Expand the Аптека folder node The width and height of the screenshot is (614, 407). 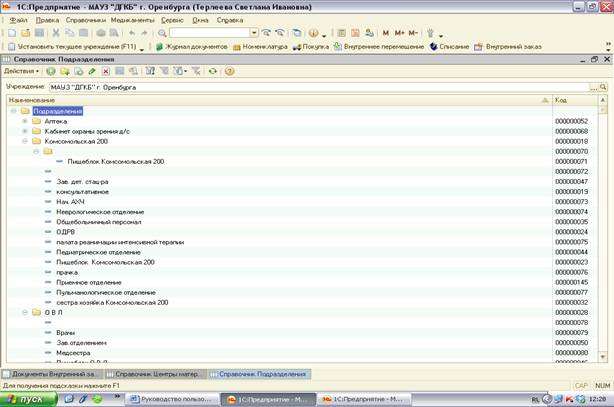click(25, 121)
